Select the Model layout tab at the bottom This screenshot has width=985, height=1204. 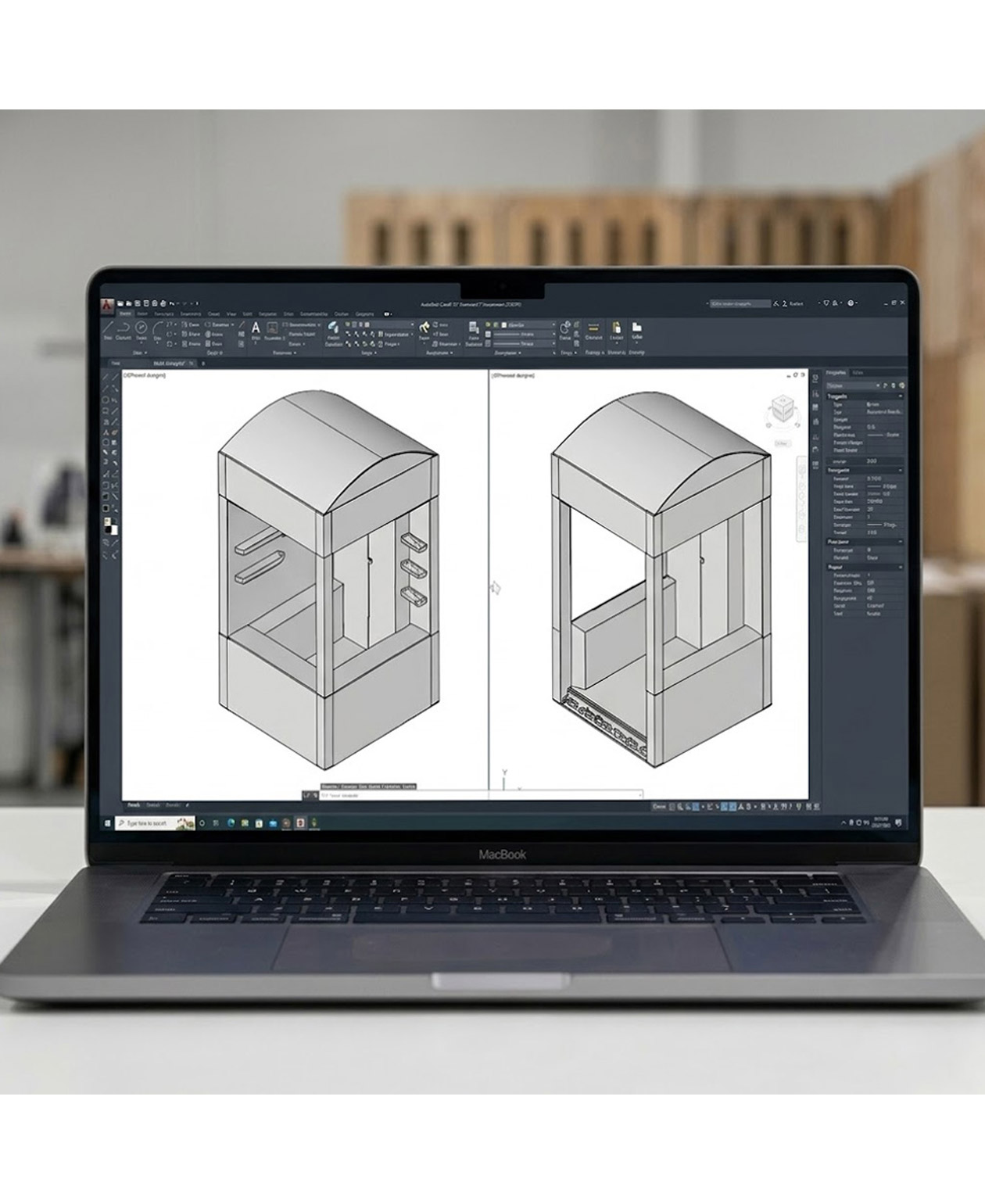(x=134, y=804)
